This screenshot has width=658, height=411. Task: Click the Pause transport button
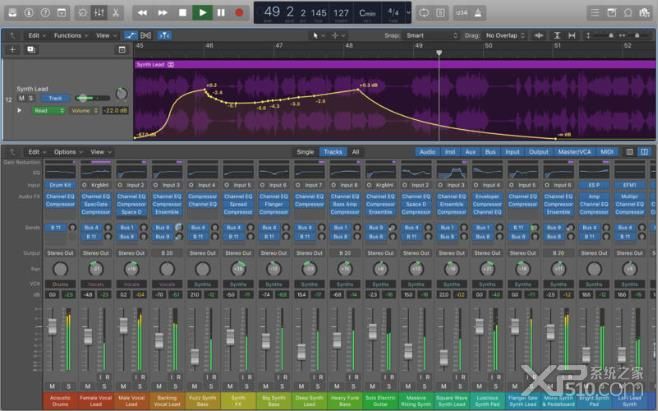pos(221,13)
